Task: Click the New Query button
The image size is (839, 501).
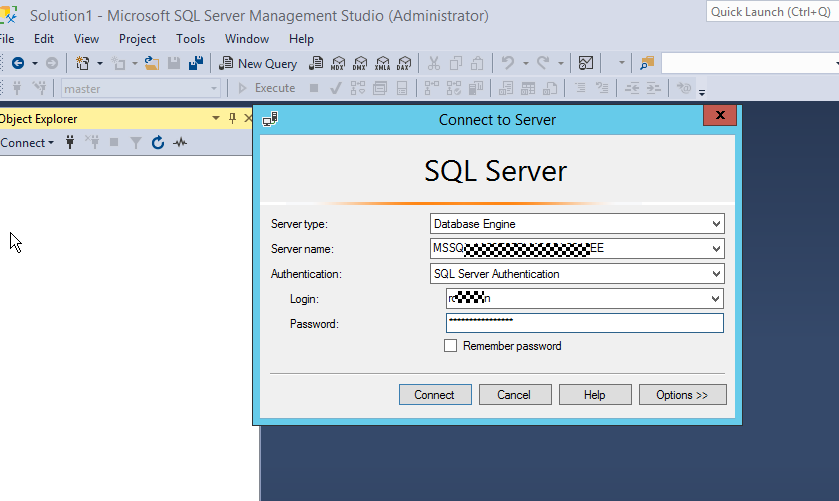Action: [x=258, y=64]
